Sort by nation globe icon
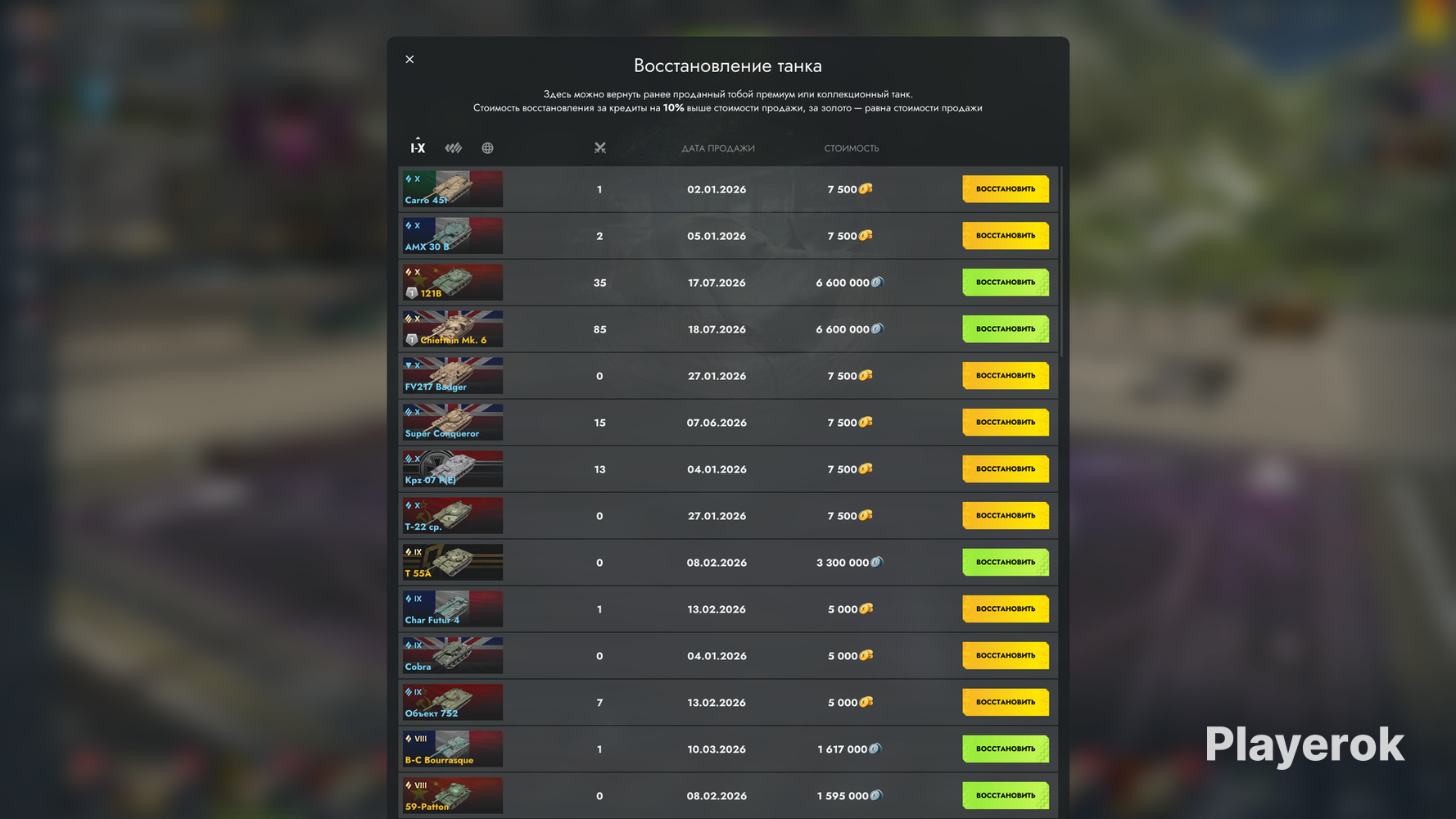 click(487, 148)
